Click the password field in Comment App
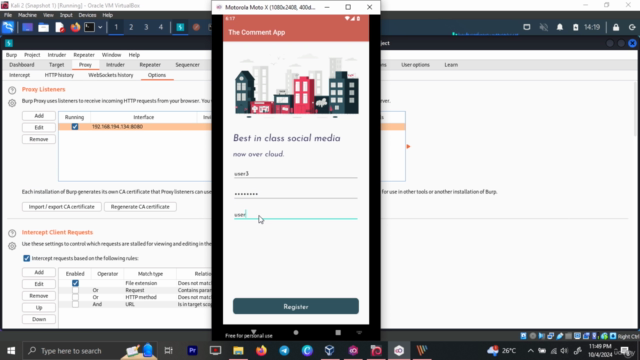Screen dimensions: 640x360 tap(296, 194)
